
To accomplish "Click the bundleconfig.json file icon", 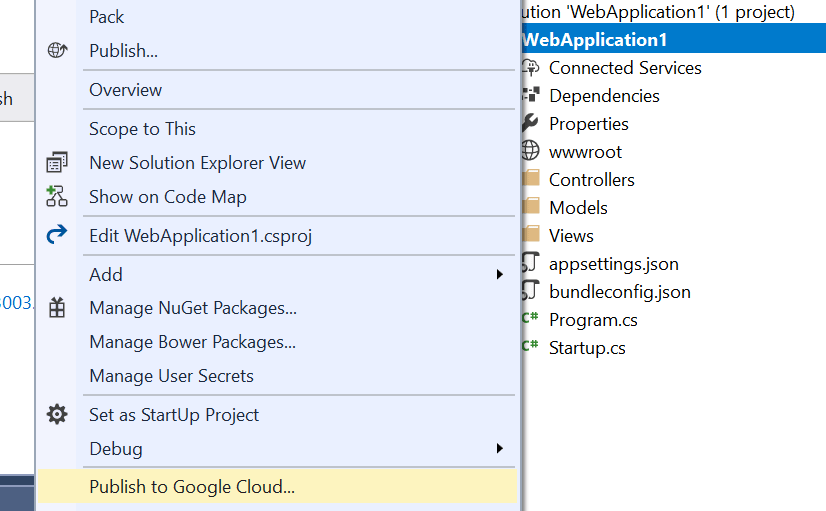I will tap(530, 290).
